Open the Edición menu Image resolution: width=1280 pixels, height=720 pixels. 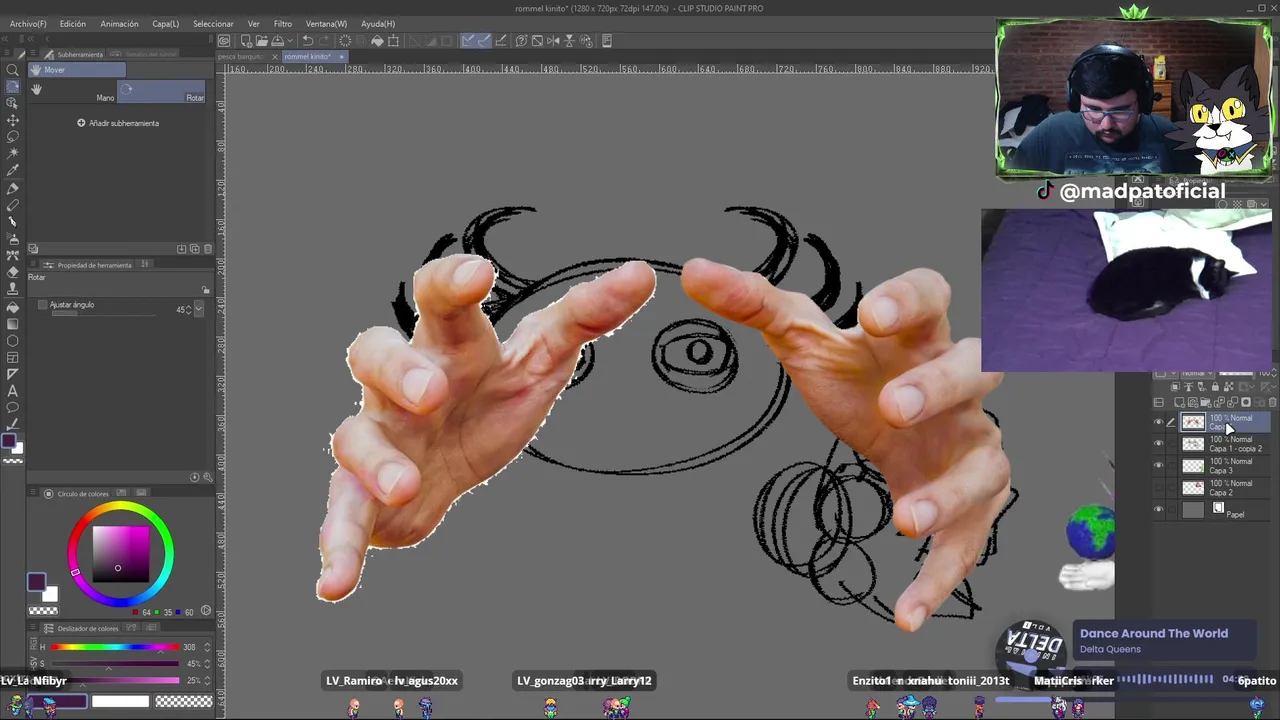(72, 23)
